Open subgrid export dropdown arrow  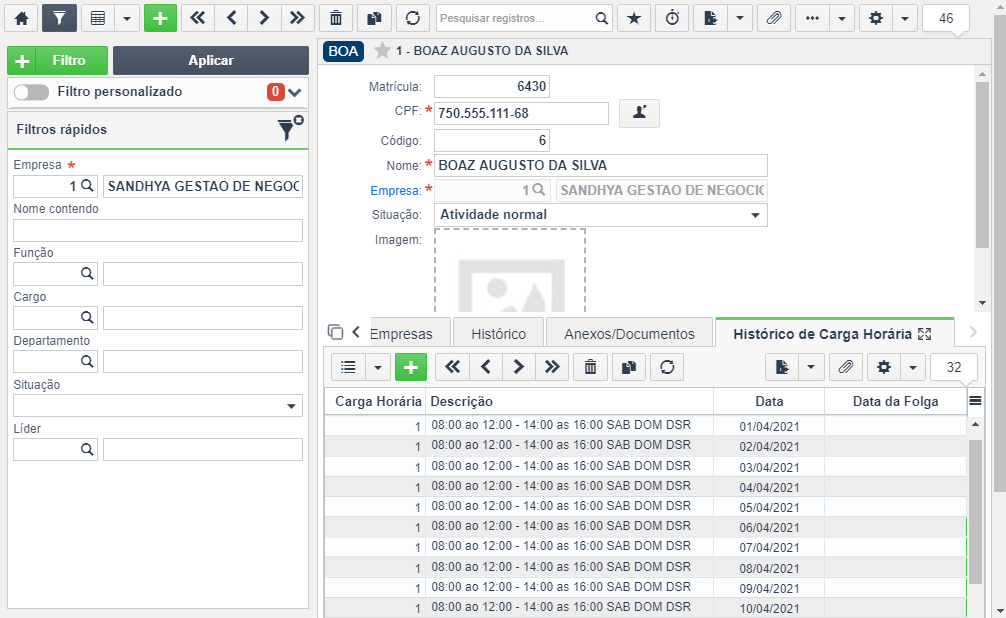[811, 367]
